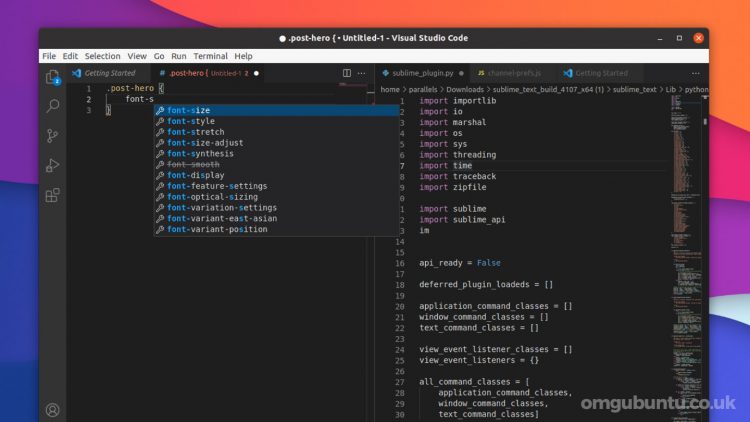Select font-optical-sizing suggestion
Screen dimensions: 750x422
pyautogui.click(x=276, y=197)
